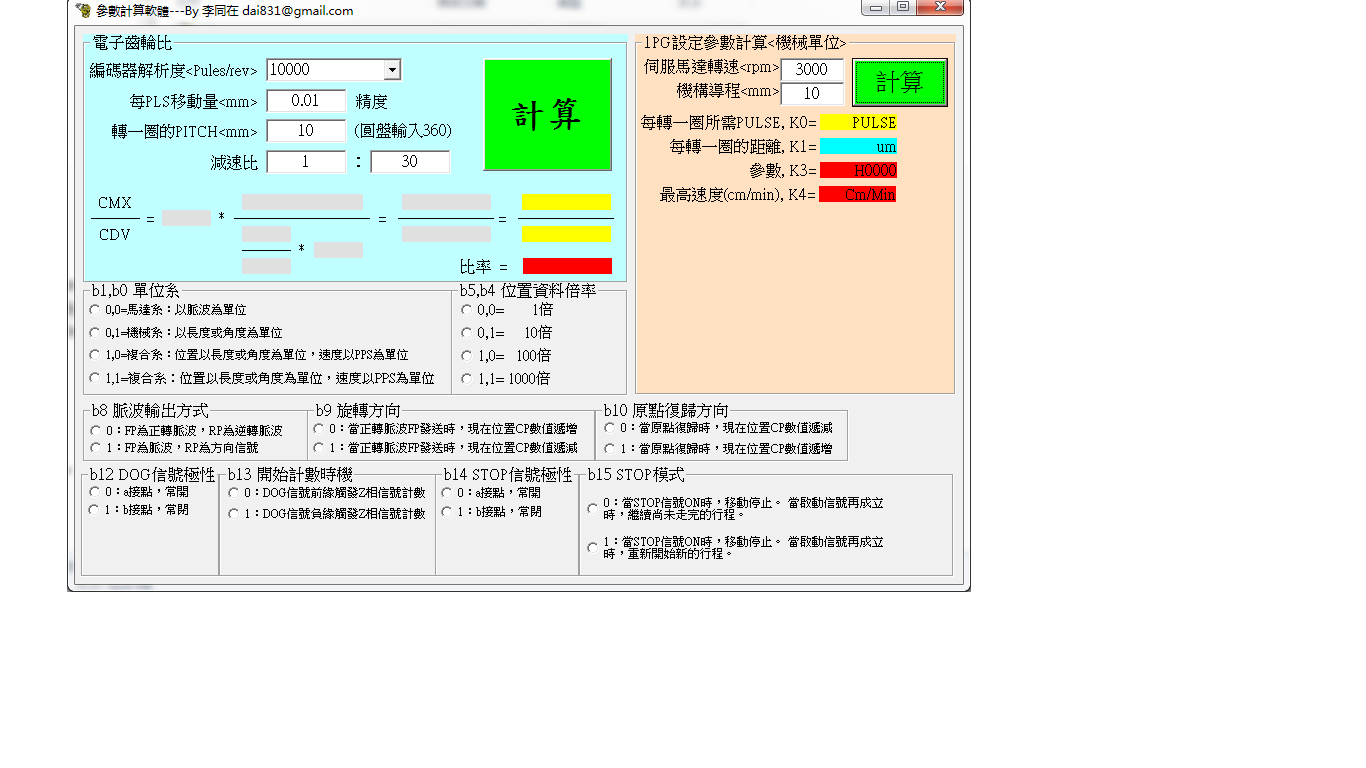The width and height of the screenshot is (1366, 768).
Task: Click the application icon in the title bar
Action: pyautogui.click(x=83, y=10)
